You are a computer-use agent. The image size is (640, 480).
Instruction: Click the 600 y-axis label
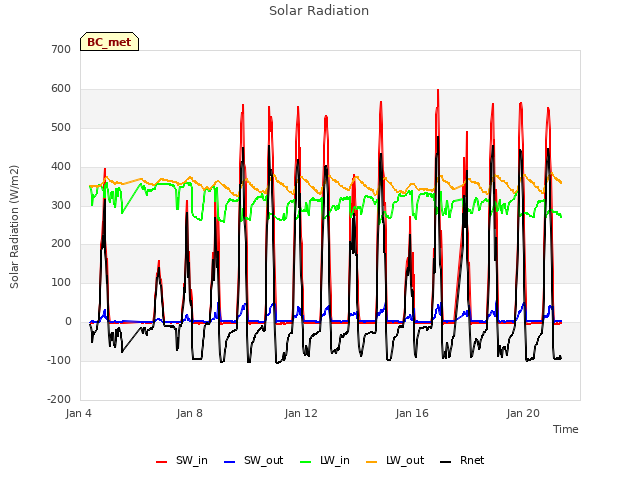point(61,89)
